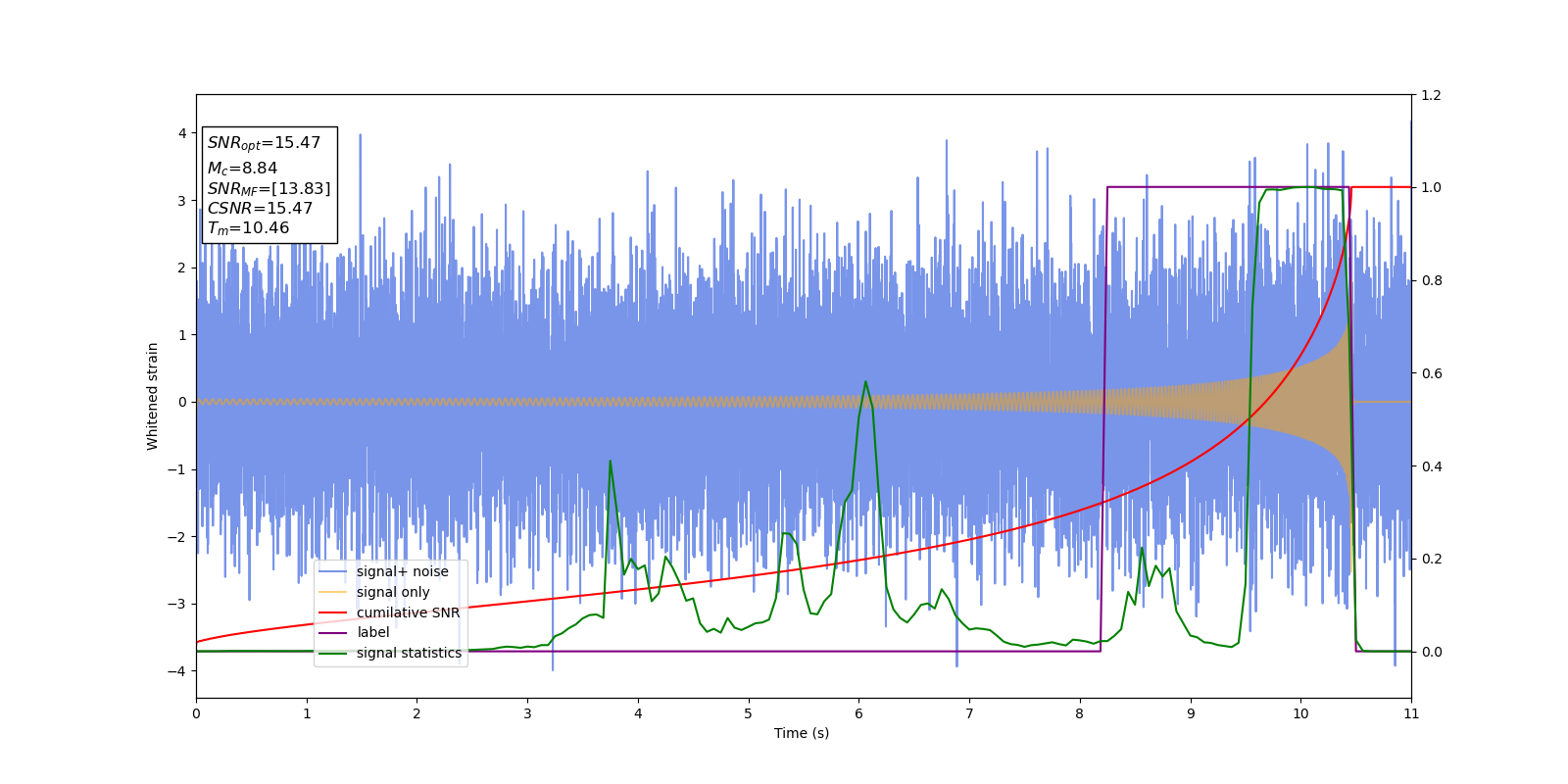Click the blue signal+ noise legend line
This screenshot has width=1568, height=784.
point(333,572)
